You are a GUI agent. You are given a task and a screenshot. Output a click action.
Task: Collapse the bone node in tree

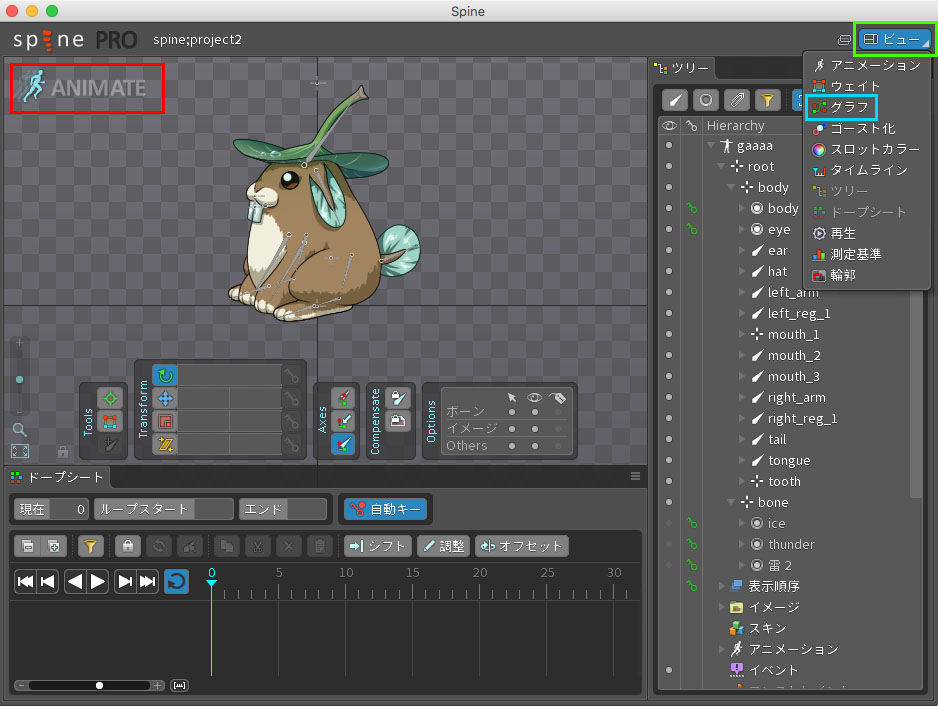[731, 502]
